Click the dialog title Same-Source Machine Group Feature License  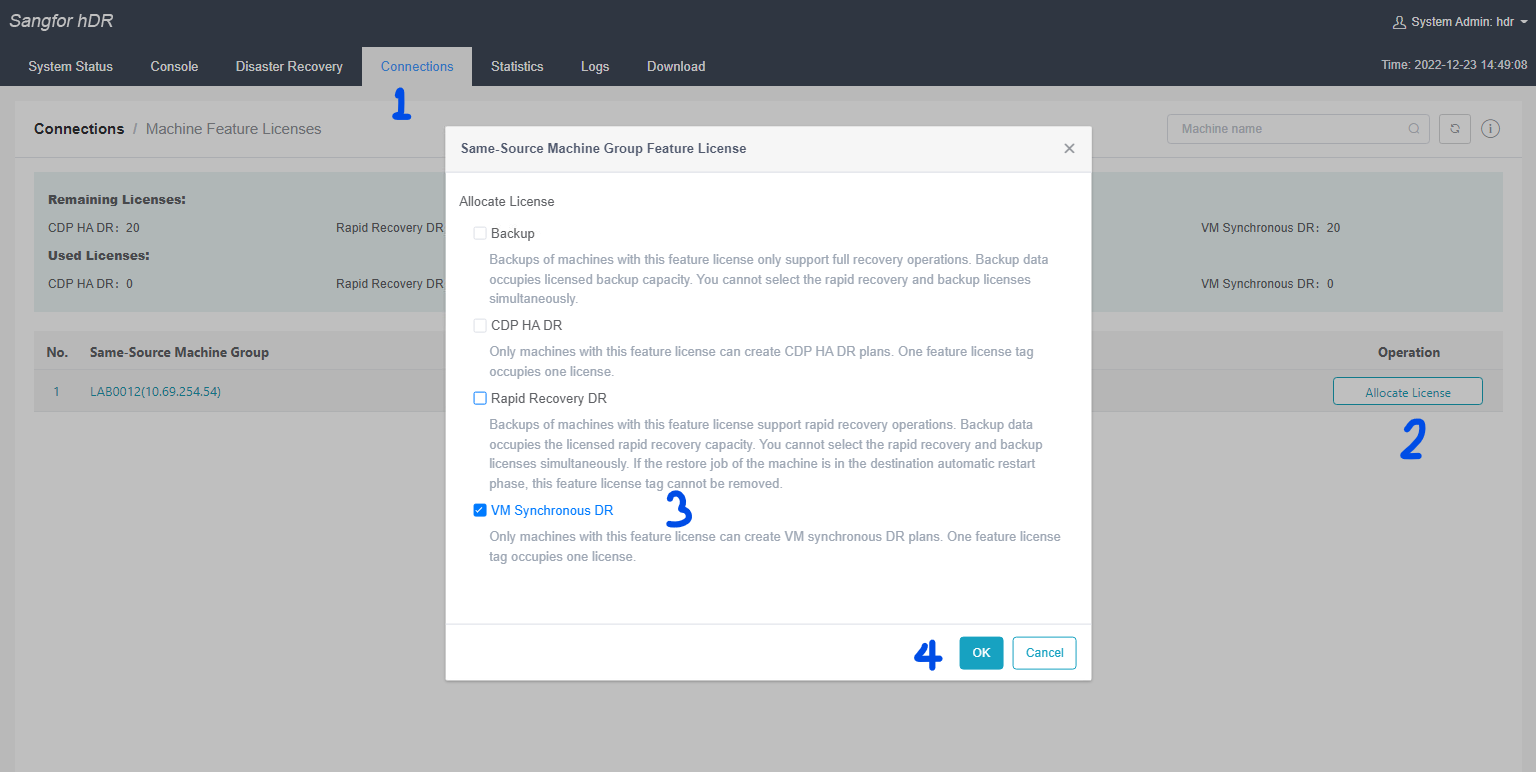603,148
